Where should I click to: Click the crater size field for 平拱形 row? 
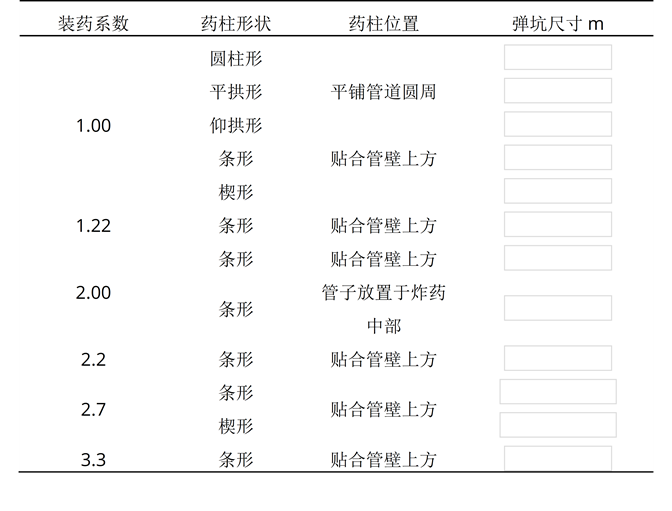558,90
